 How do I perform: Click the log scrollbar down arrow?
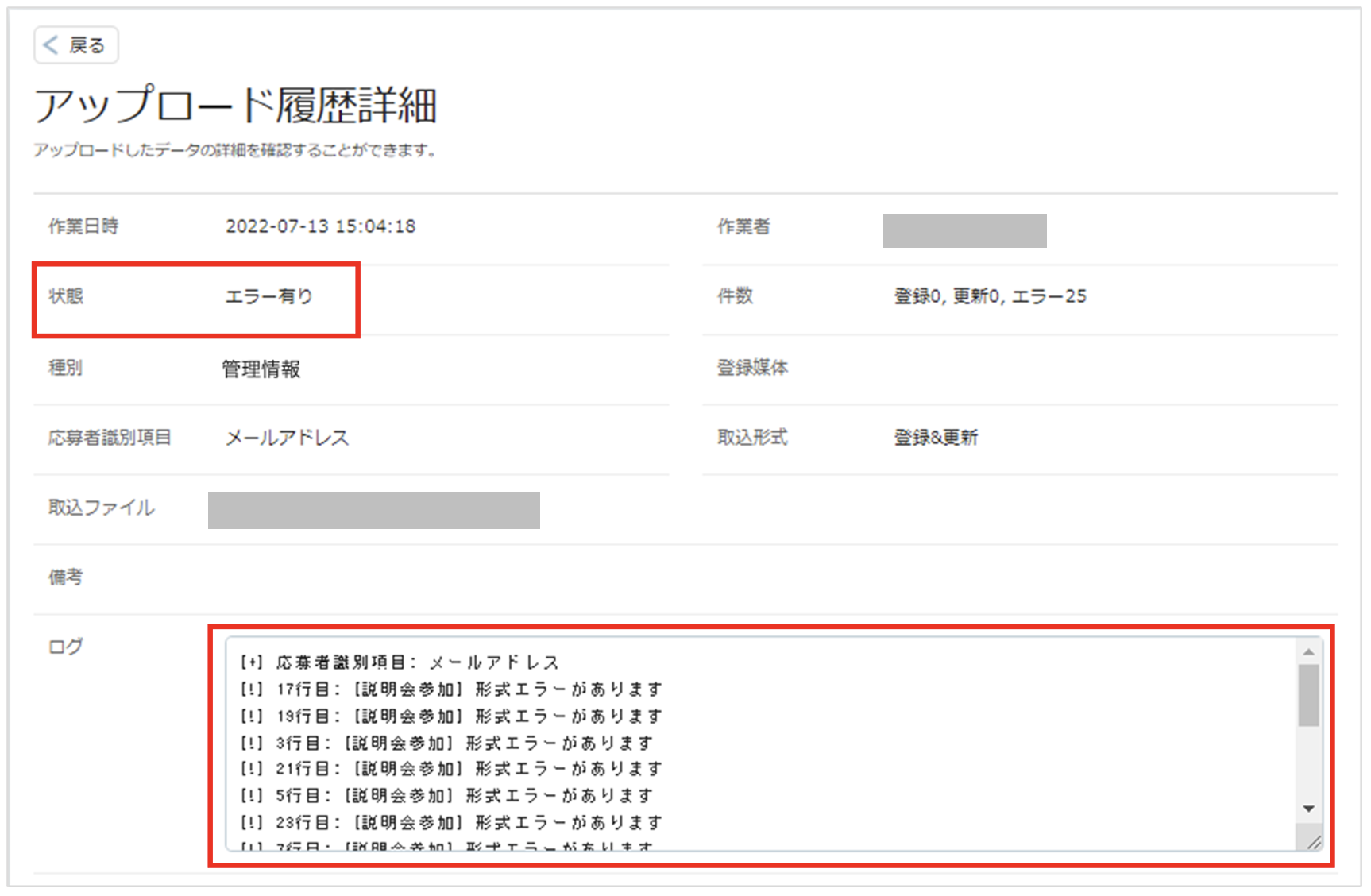coord(1308,809)
